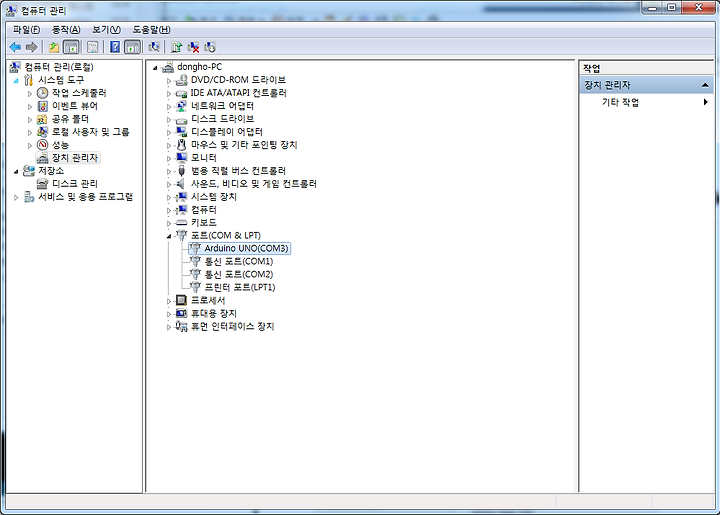Click the Uninstall device red-X icon
The height and width of the screenshot is (515, 720).
tap(193, 47)
